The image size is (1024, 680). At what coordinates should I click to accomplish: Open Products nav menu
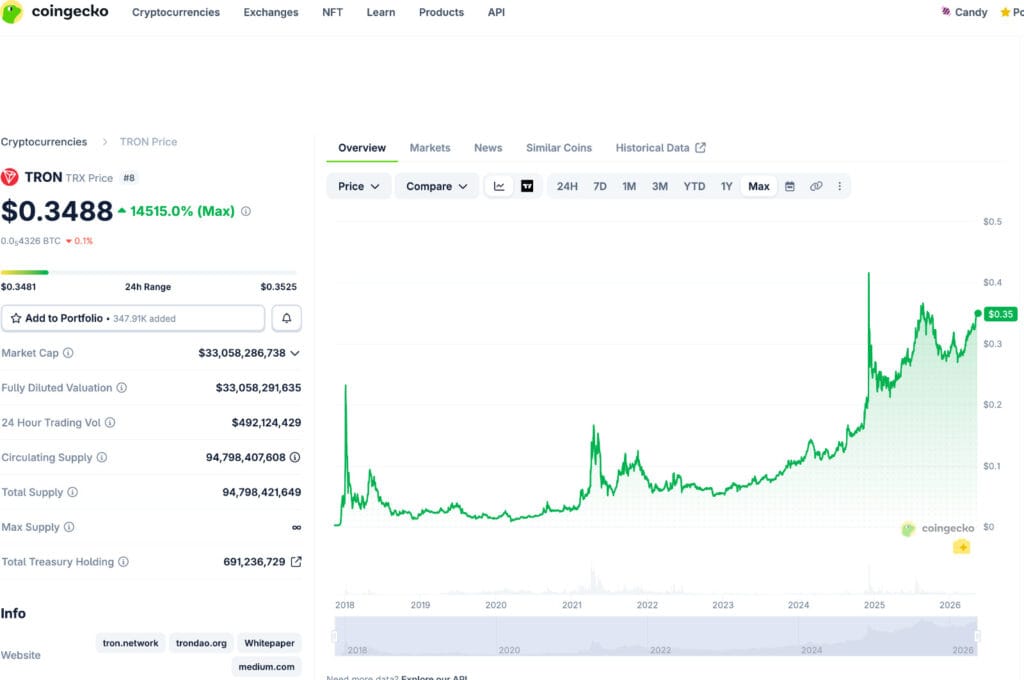tap(441, 12)
